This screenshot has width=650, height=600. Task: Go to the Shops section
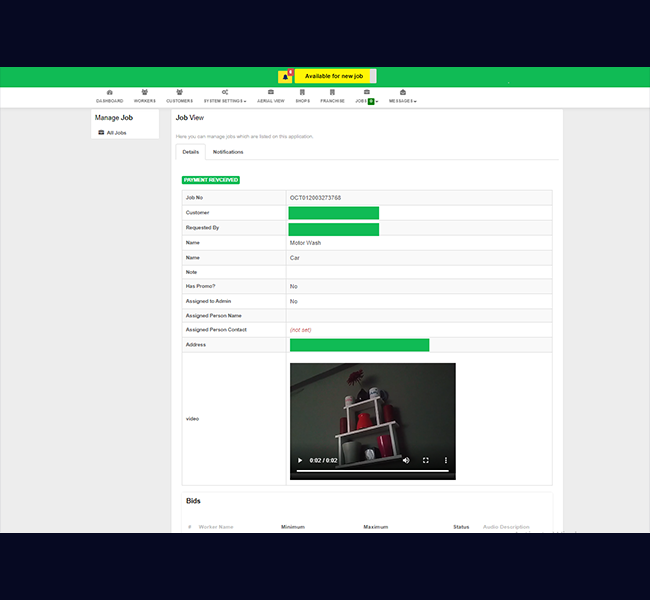coord(302,92)
